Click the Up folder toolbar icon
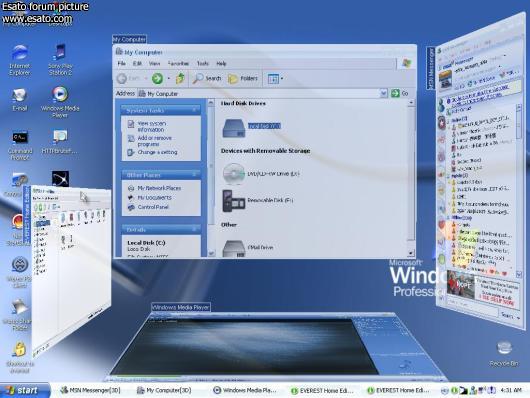Screen dimensions: 530x398 (x=180, y=78)
